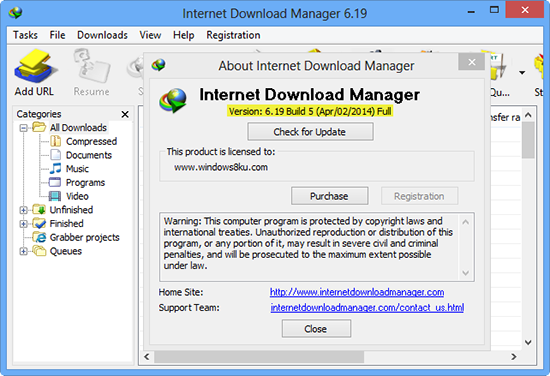
Task: Click the Programs category icon
Action: point(55,182)
